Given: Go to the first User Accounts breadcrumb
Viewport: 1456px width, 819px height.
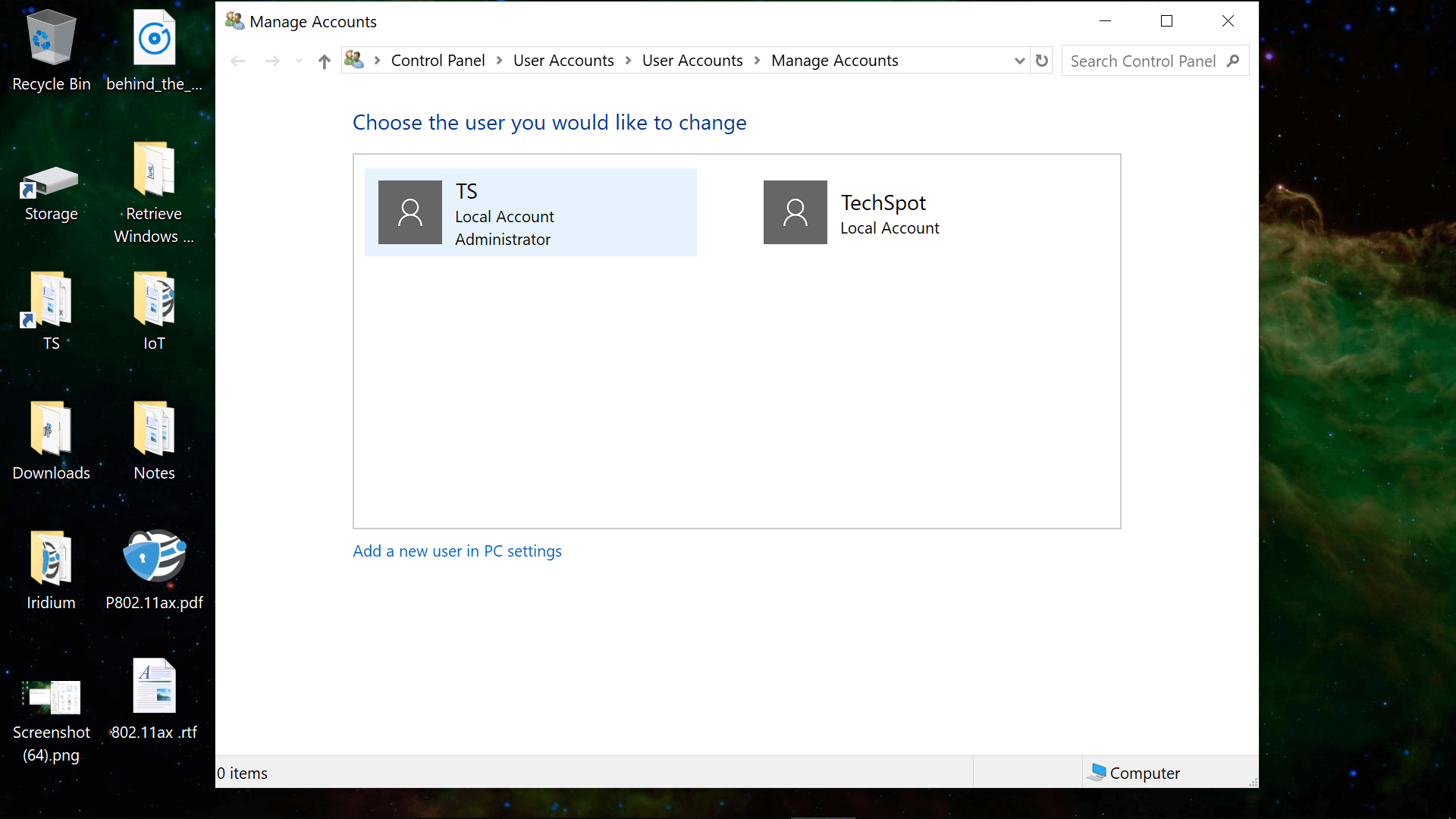Looking at the screenshot, I should 563,61.
